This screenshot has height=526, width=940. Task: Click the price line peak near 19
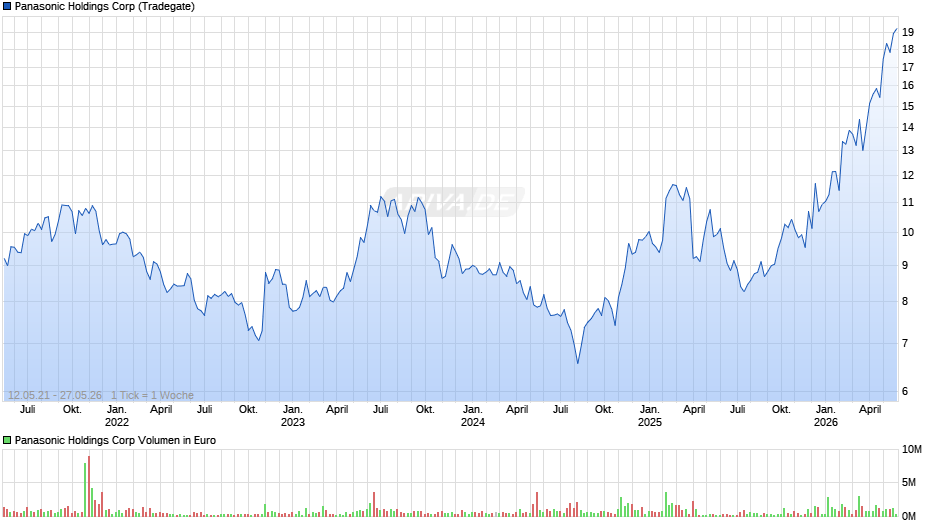896,29
